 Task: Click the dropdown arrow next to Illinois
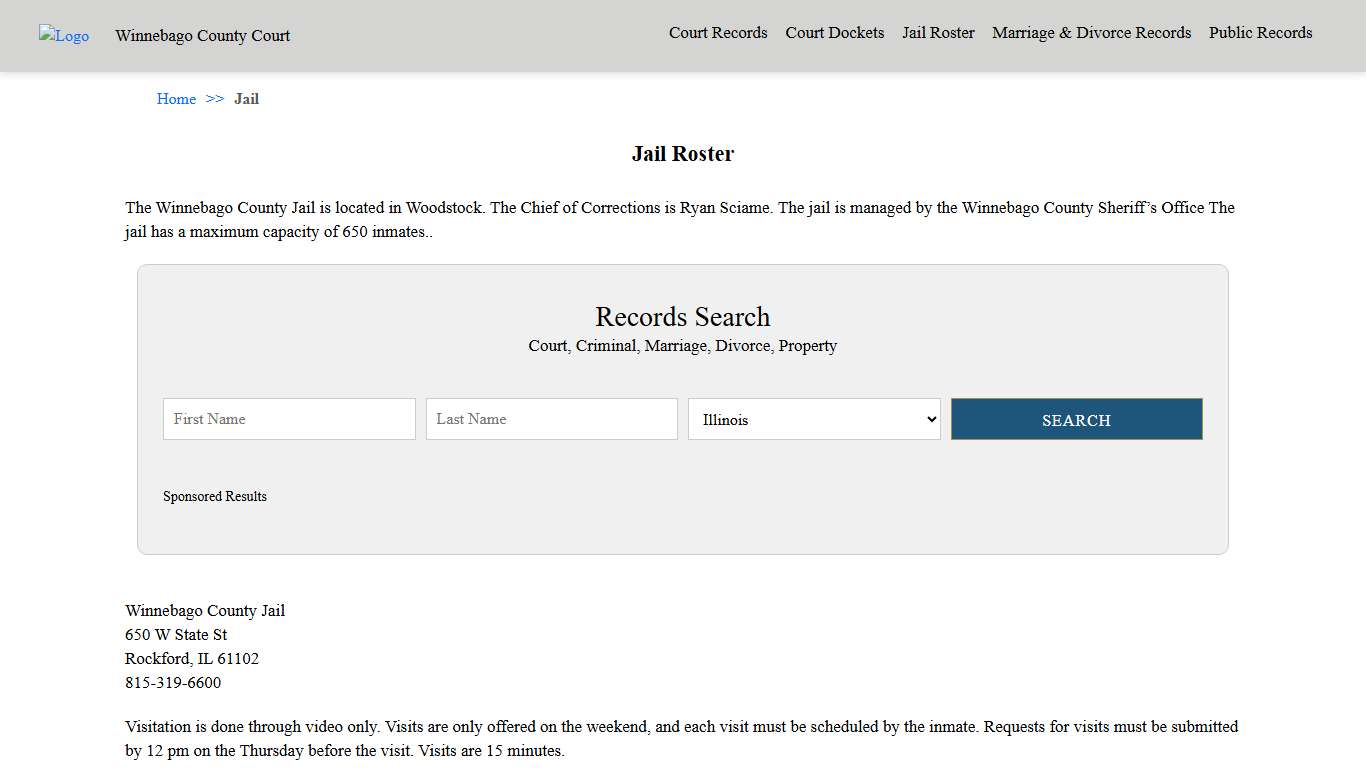(x=929, y=419)
